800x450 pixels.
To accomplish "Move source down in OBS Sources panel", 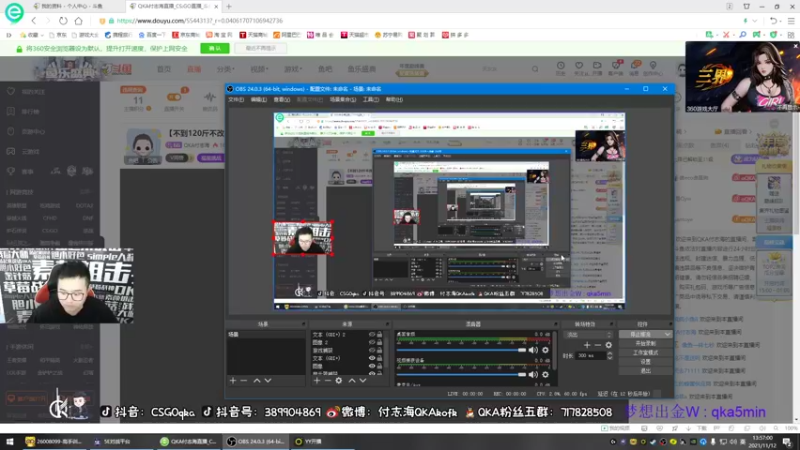I will tap(363, 381).
